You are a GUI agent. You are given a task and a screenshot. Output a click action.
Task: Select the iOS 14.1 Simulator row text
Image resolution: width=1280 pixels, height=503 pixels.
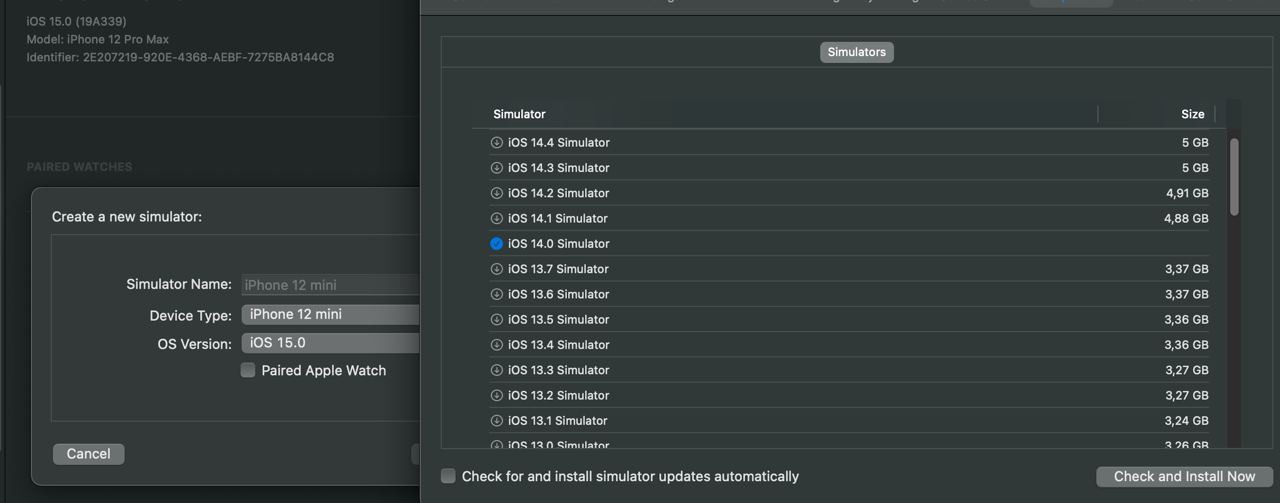[x=558, y=218]
